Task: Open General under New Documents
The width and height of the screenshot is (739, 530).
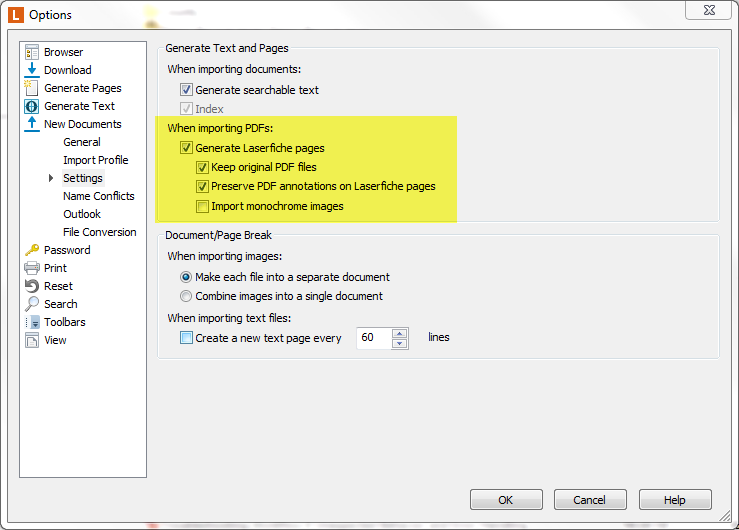Action: 82,142
